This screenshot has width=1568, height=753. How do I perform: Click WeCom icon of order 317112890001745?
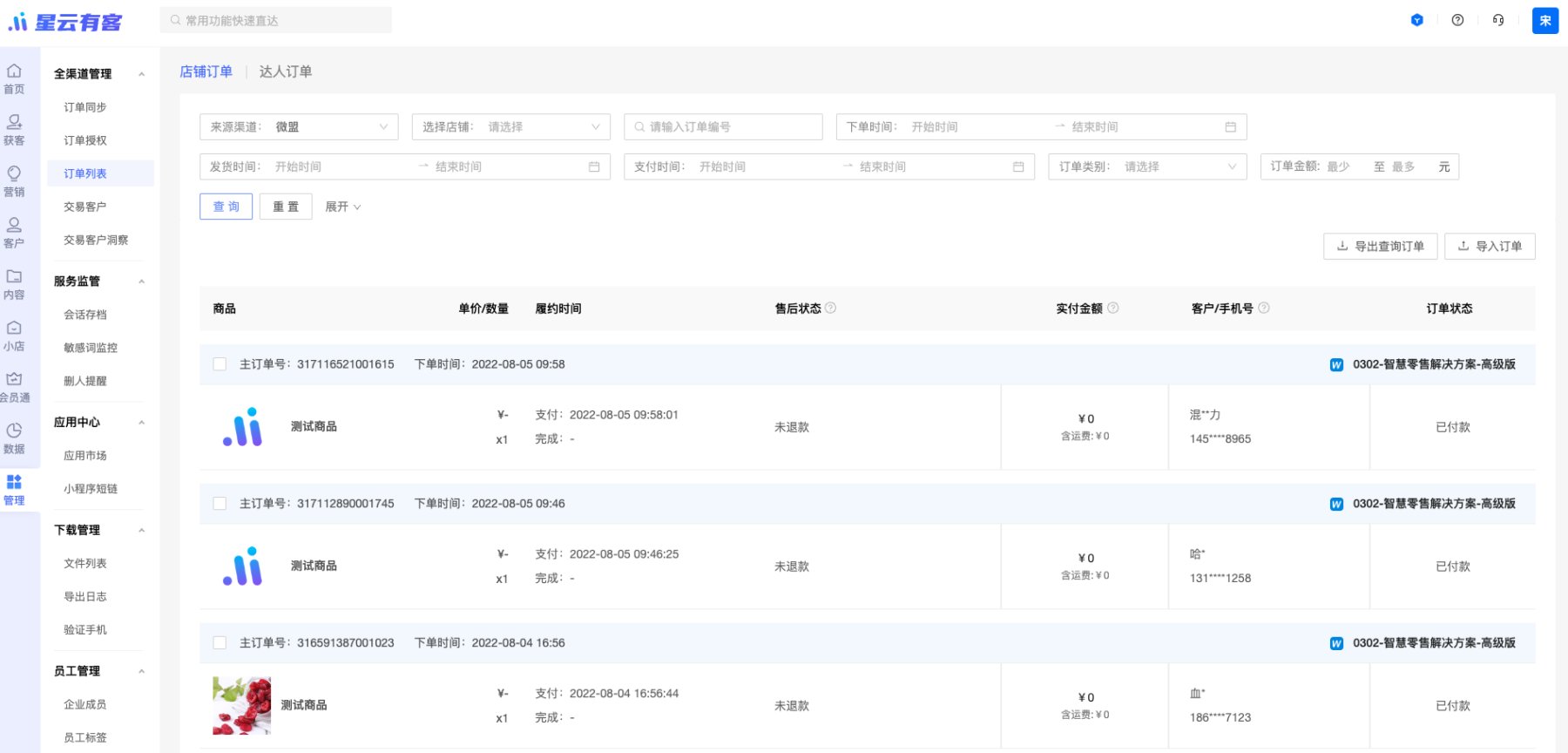(x=1336, y=505)
